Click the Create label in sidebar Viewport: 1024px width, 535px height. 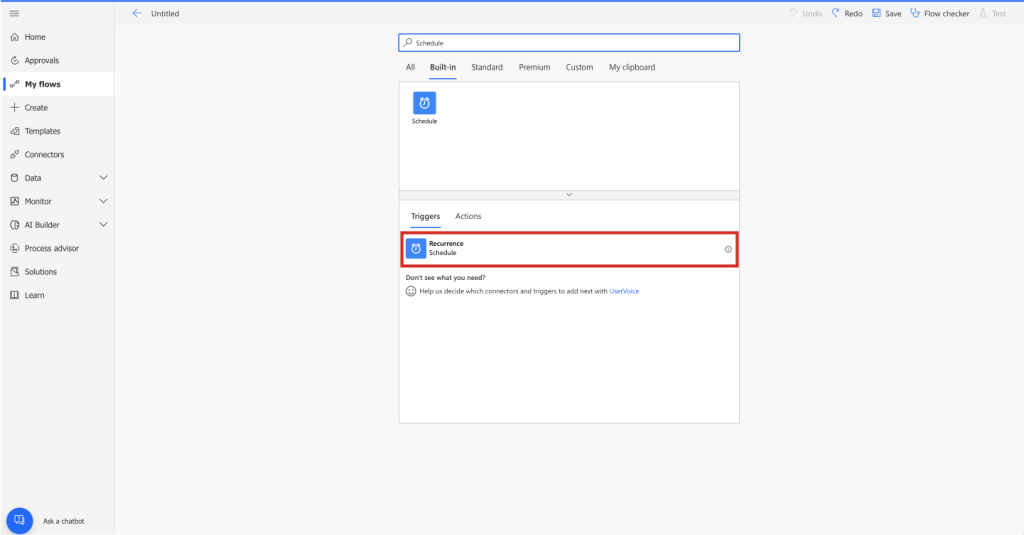(x=36, y=108)
